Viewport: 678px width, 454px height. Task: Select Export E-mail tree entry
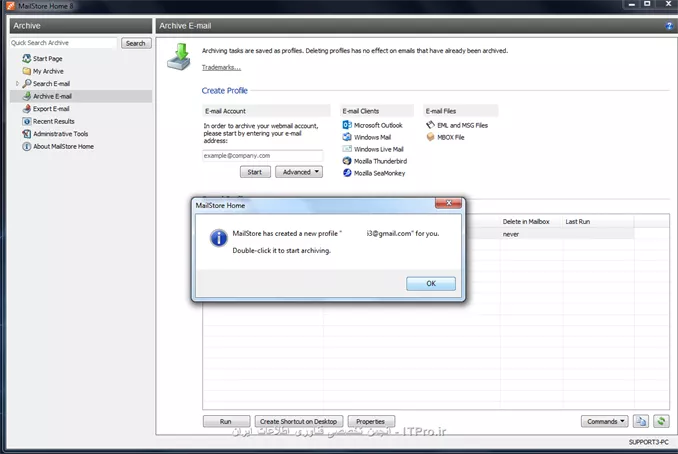coord(51,109)
